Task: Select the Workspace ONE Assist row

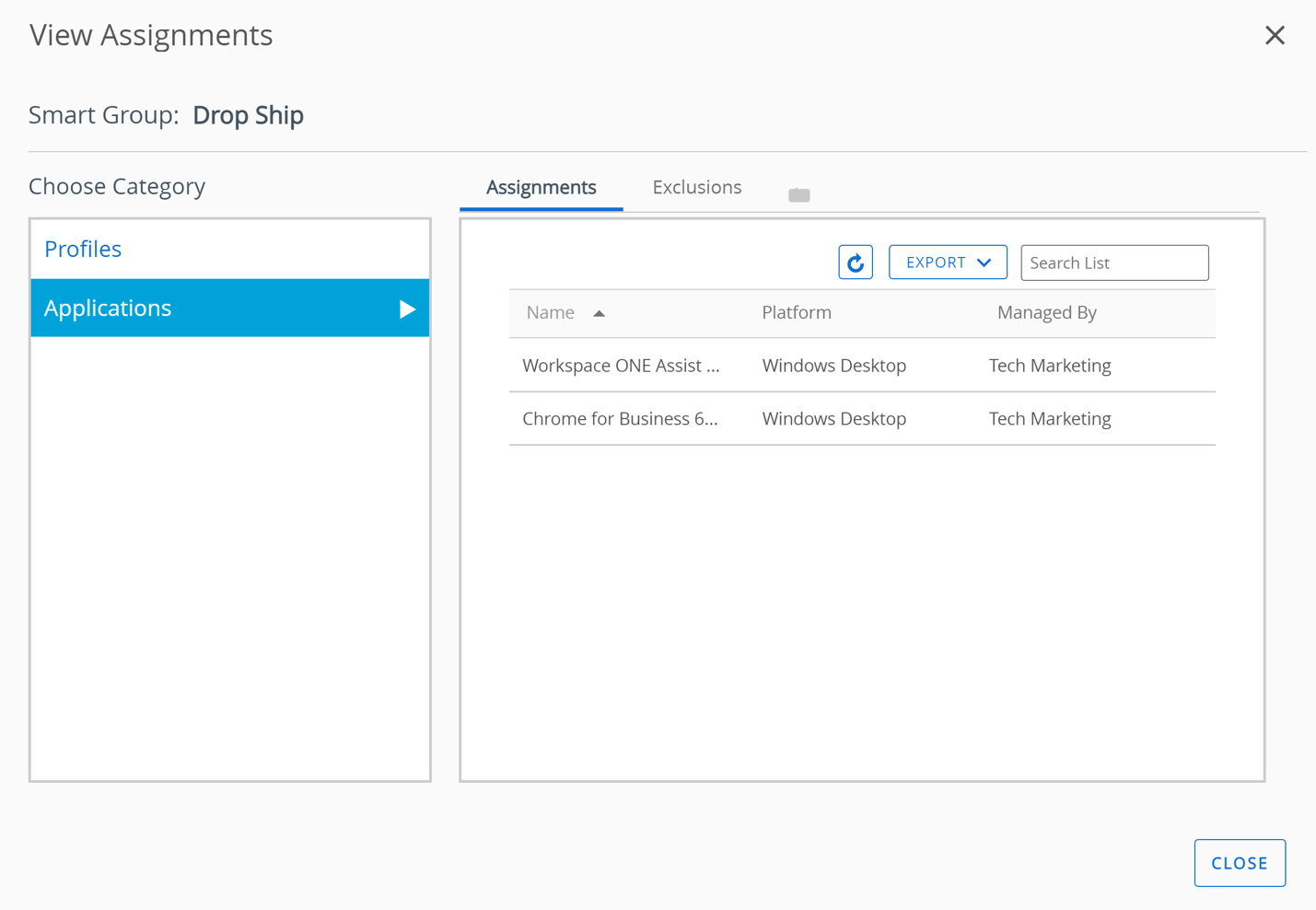Action: pyautogui.click(x=621, y=365)
